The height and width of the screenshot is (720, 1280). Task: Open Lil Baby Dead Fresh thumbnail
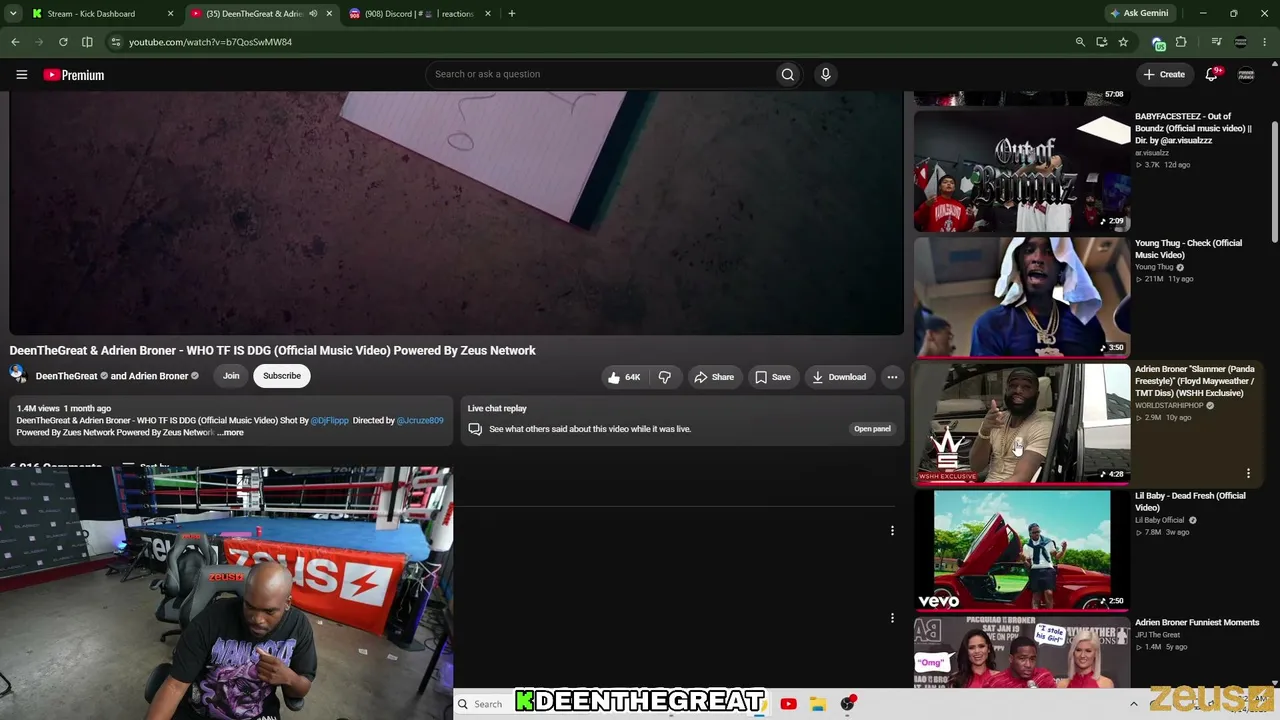point(1021,550)
